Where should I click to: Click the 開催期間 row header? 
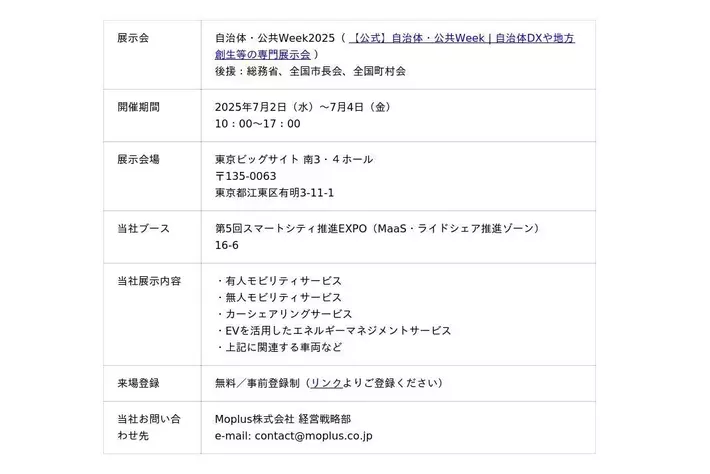tap(138, 107)
